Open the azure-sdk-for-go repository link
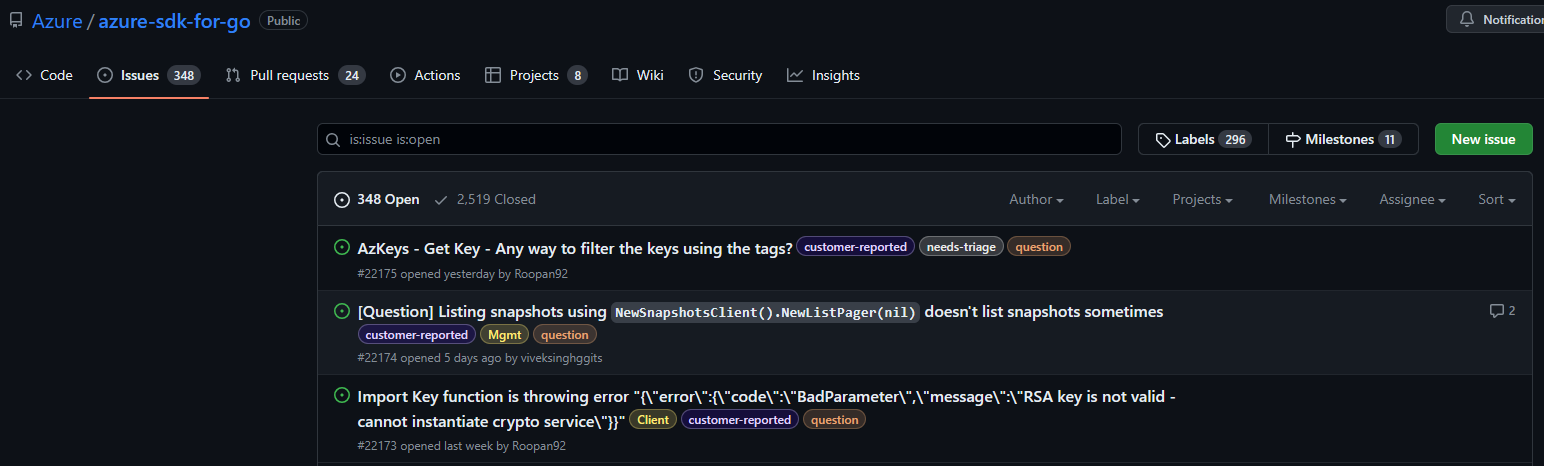This screenshot has height=466, width=1544. 174,21
